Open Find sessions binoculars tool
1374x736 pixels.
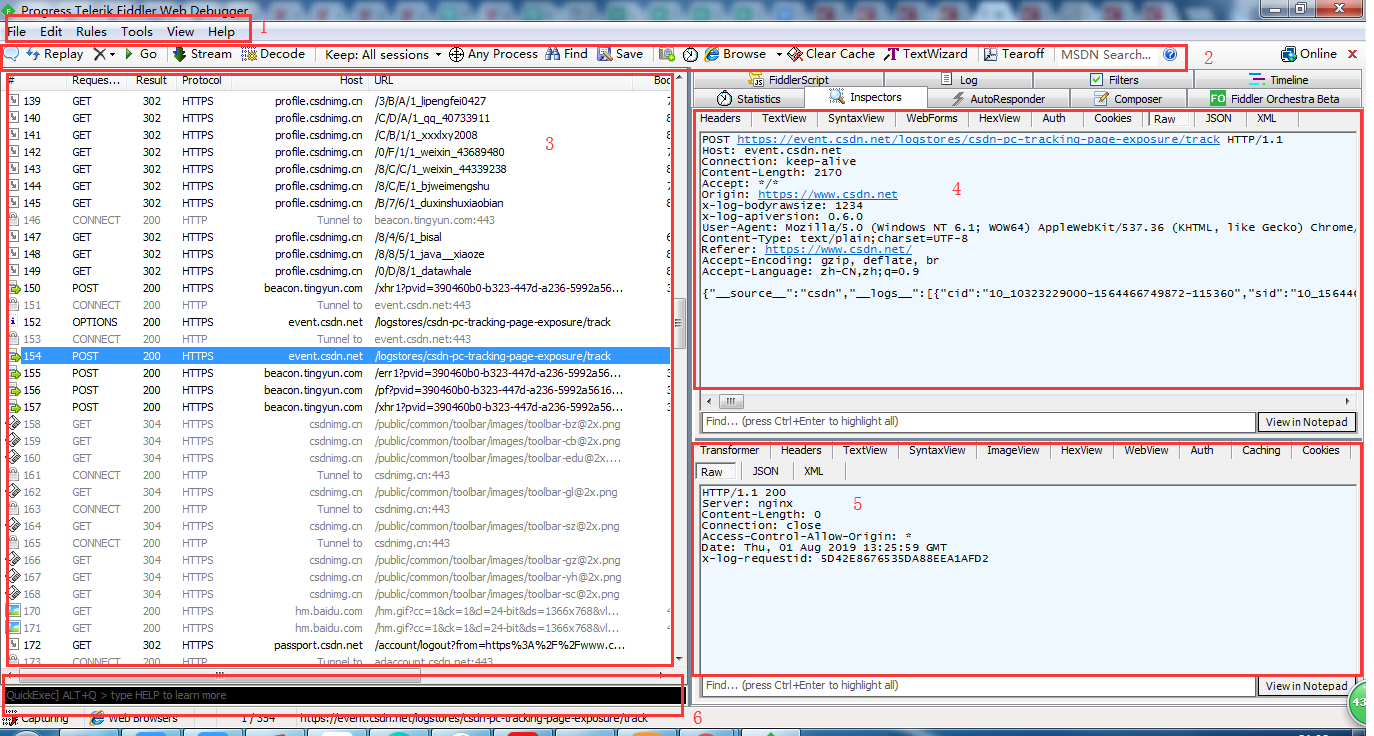pyautogui.click(x=566, y=54)
